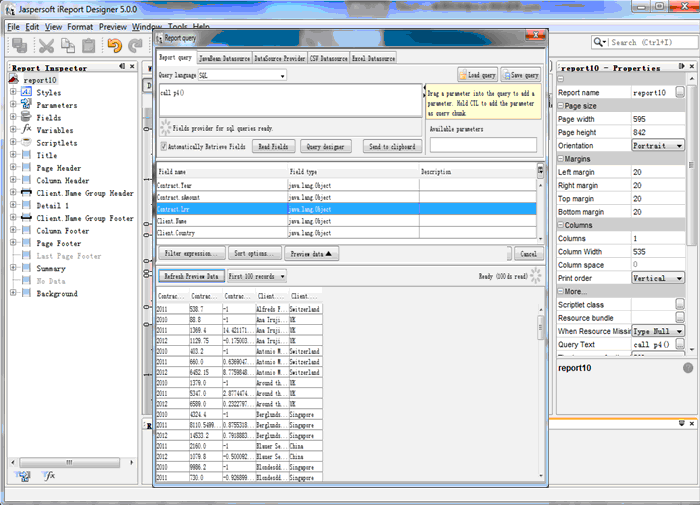The image size is (700, 505).
Task: Collapse the Margins section in Properties
Action: coord(560,159)
